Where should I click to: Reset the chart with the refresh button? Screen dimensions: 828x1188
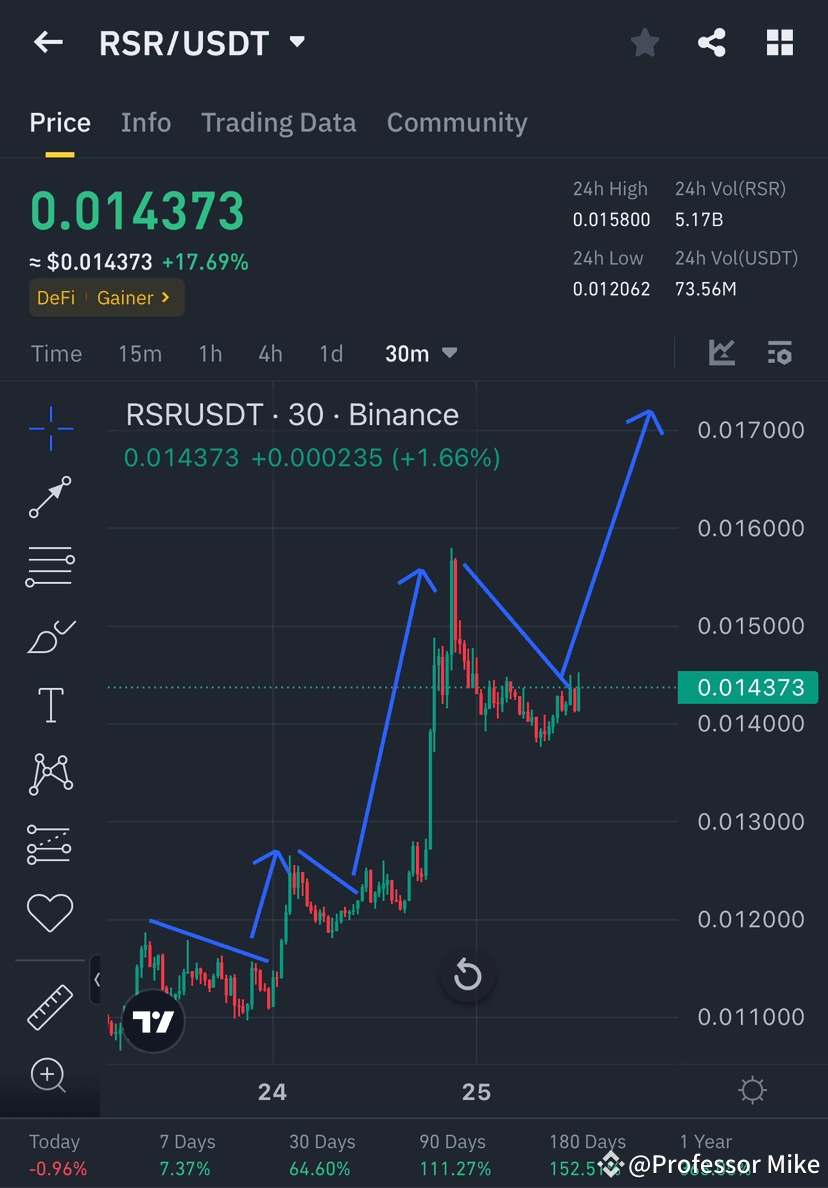(468, 975)
